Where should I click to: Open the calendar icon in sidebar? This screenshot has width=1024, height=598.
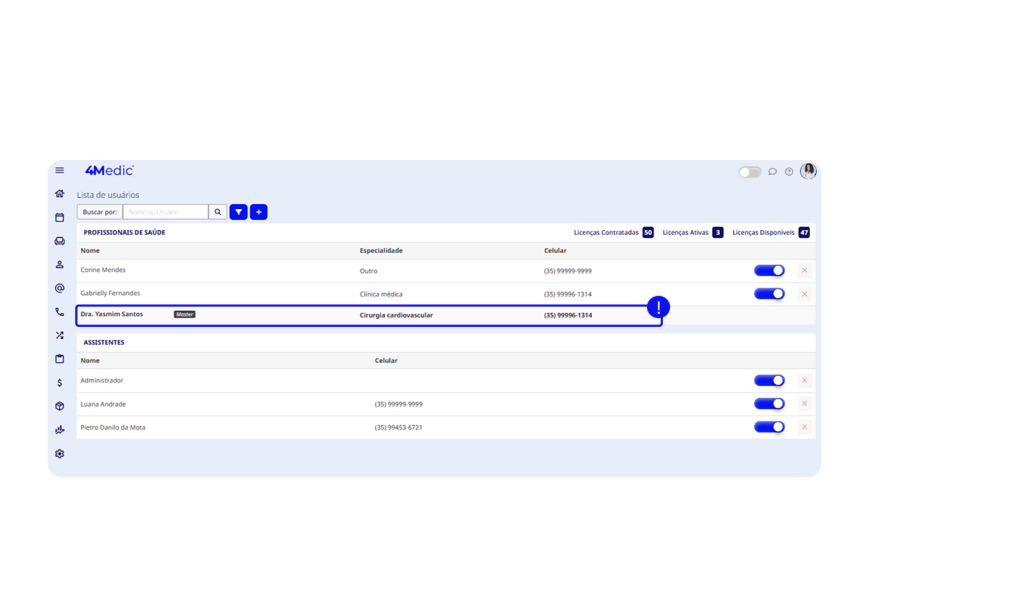(x=60, y=217)
